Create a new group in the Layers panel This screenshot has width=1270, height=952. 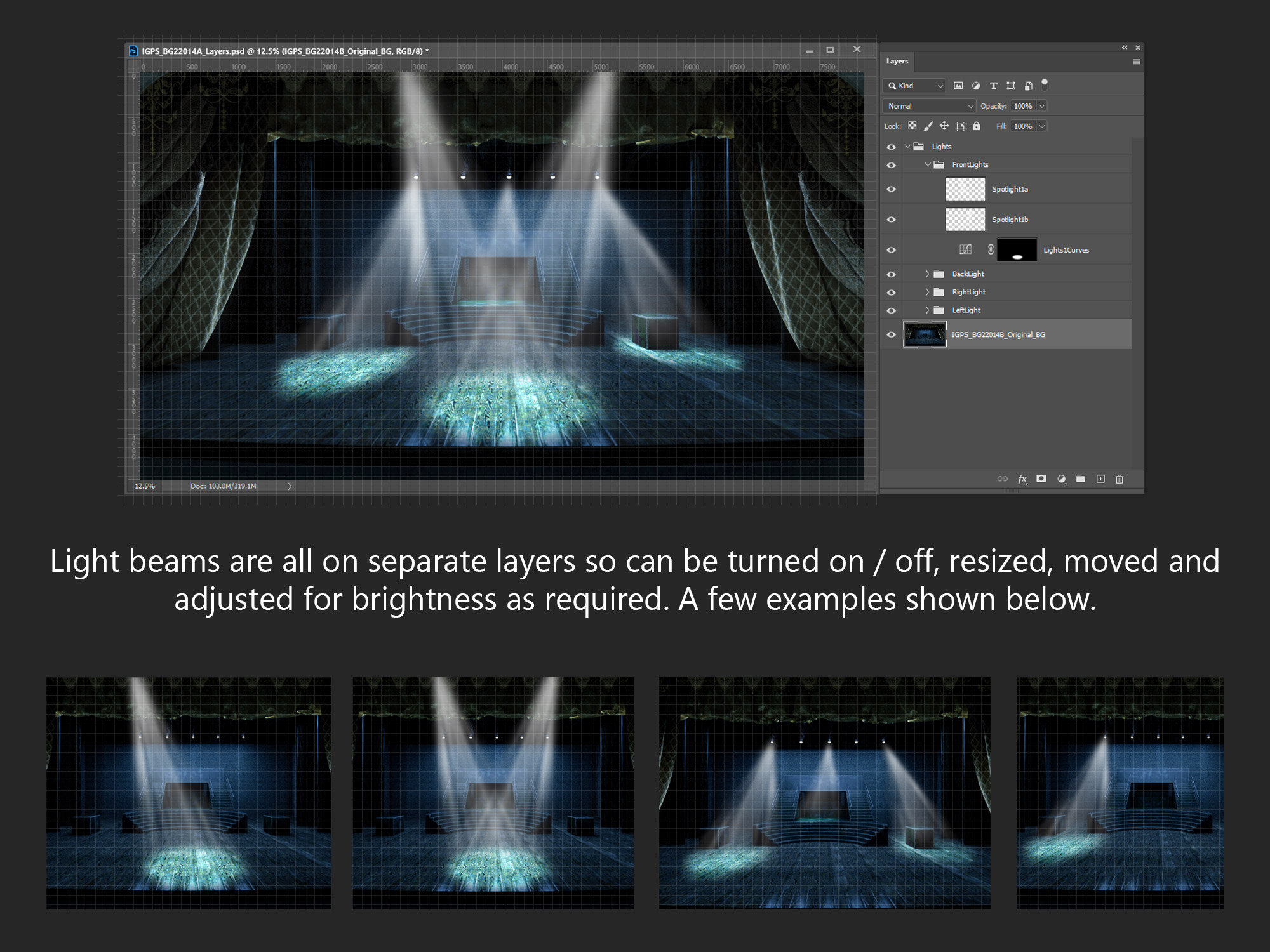coord(1081,479)
